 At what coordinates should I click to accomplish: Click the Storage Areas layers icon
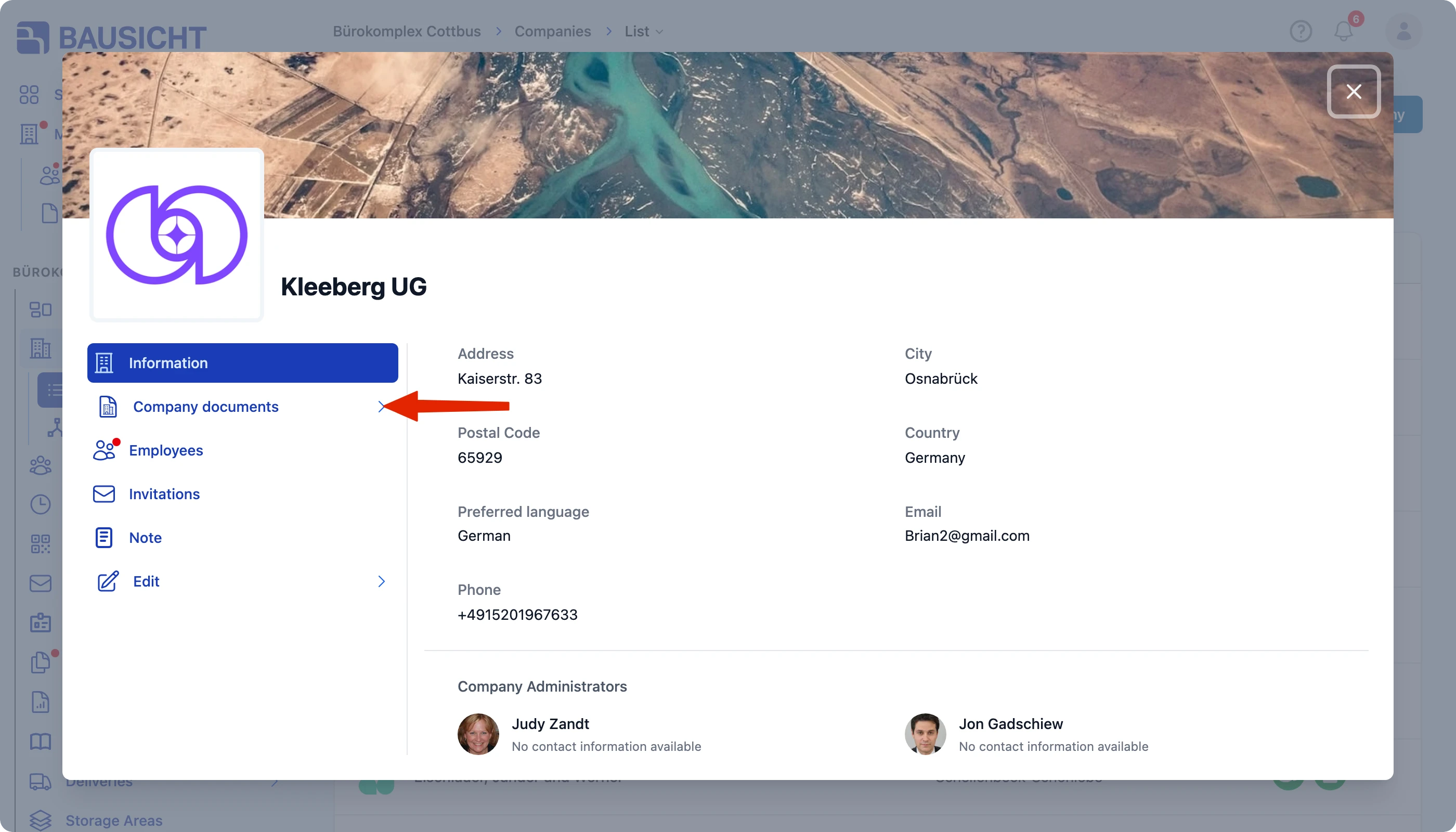point(40,821)
